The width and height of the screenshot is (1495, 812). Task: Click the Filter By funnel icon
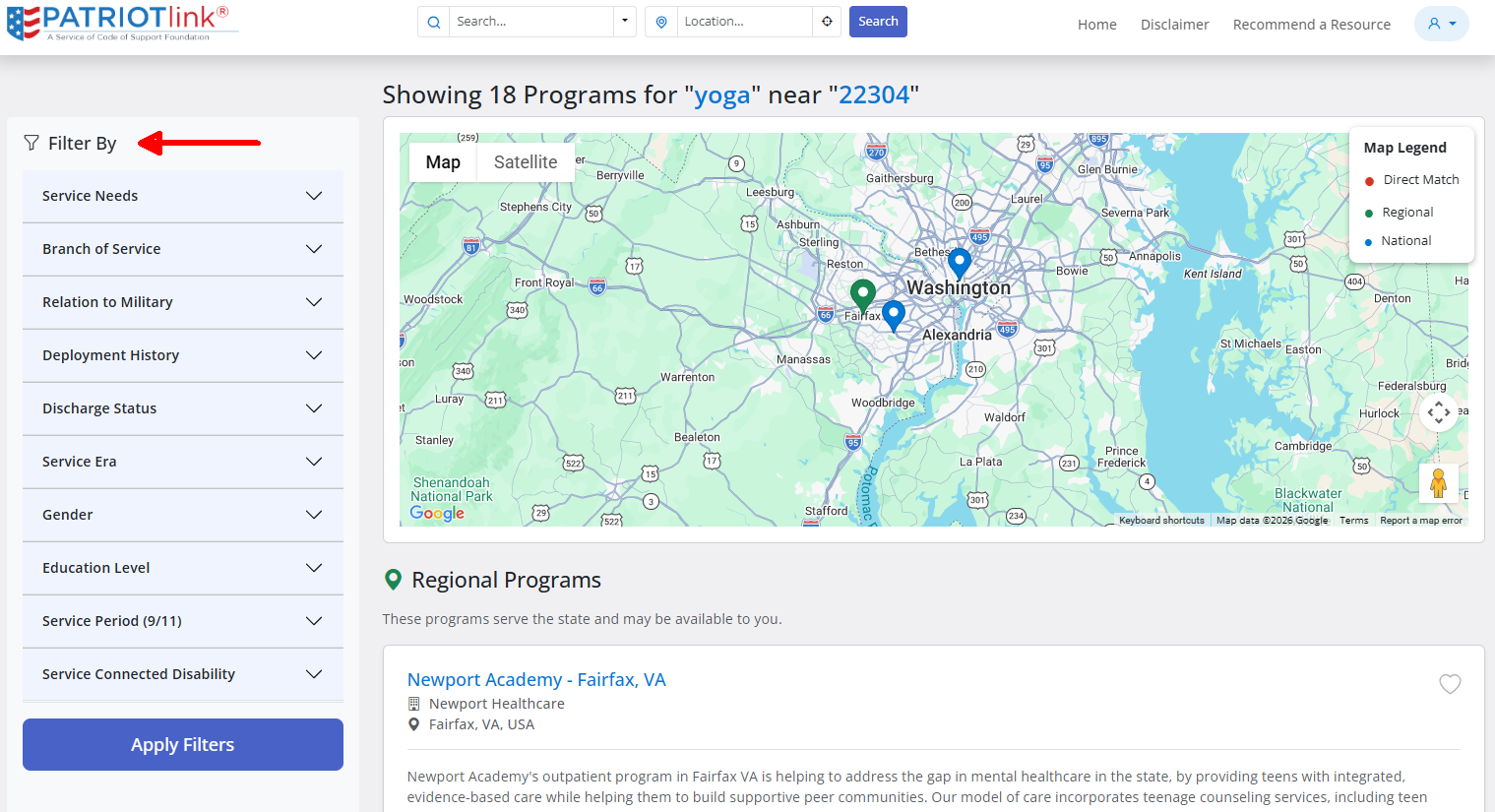(x=31, y=144)
